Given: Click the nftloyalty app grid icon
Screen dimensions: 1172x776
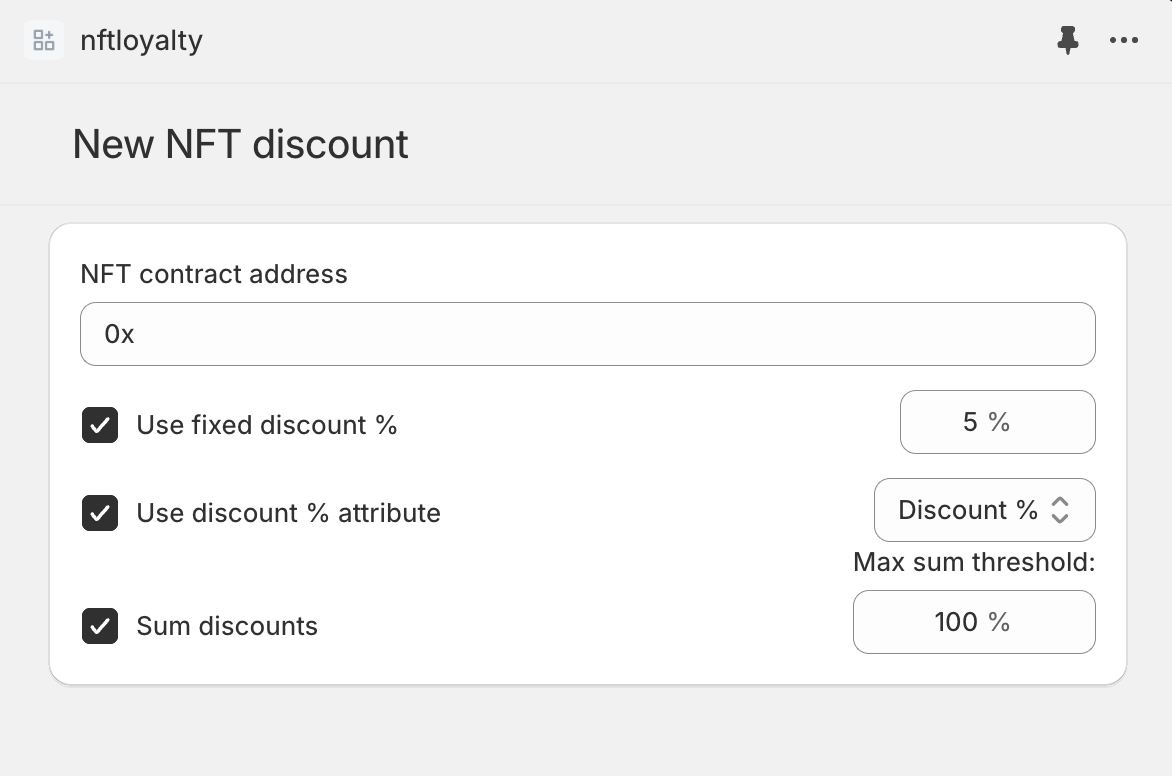Looking at the screenshot, I should coord(43,40).
